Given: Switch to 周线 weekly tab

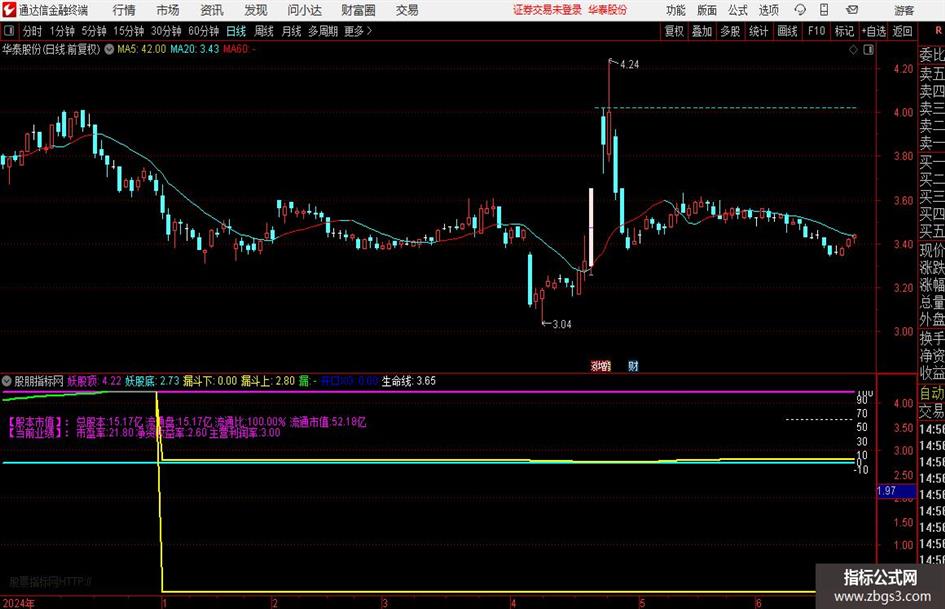Looking at the screenshot, I should [x=264, y=31].
